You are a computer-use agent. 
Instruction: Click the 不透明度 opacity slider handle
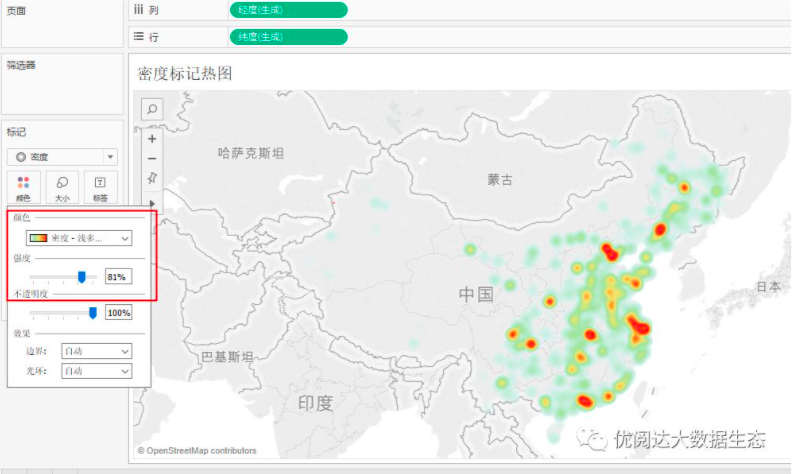[93, 313]
